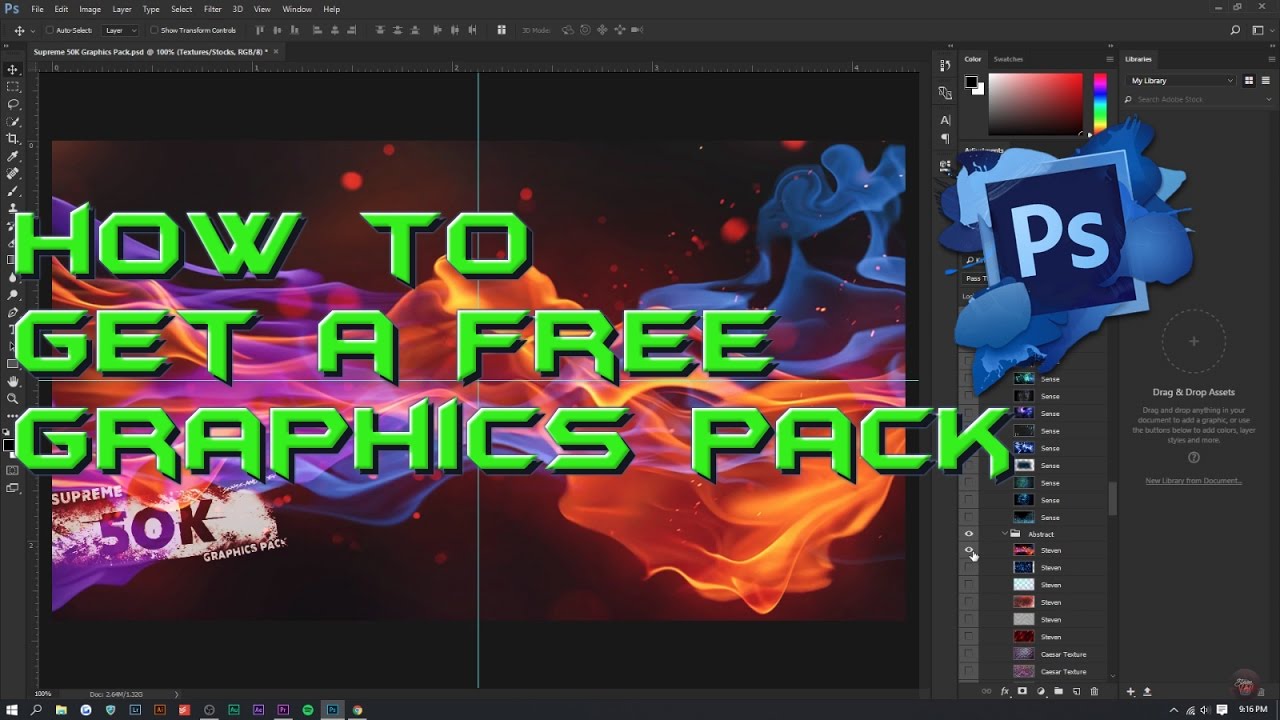The width and height of the screenshot is (1280, 720).
Task: Select the Crop tool
Action: [x=13, y=139]
